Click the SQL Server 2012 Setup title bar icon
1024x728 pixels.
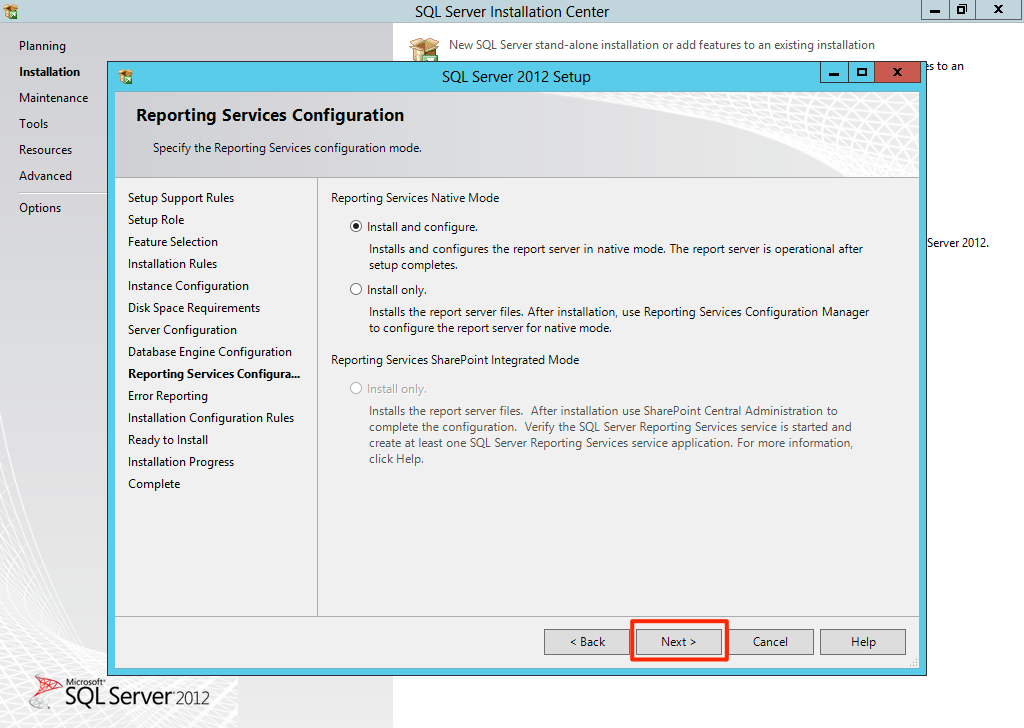click(126, 77)
